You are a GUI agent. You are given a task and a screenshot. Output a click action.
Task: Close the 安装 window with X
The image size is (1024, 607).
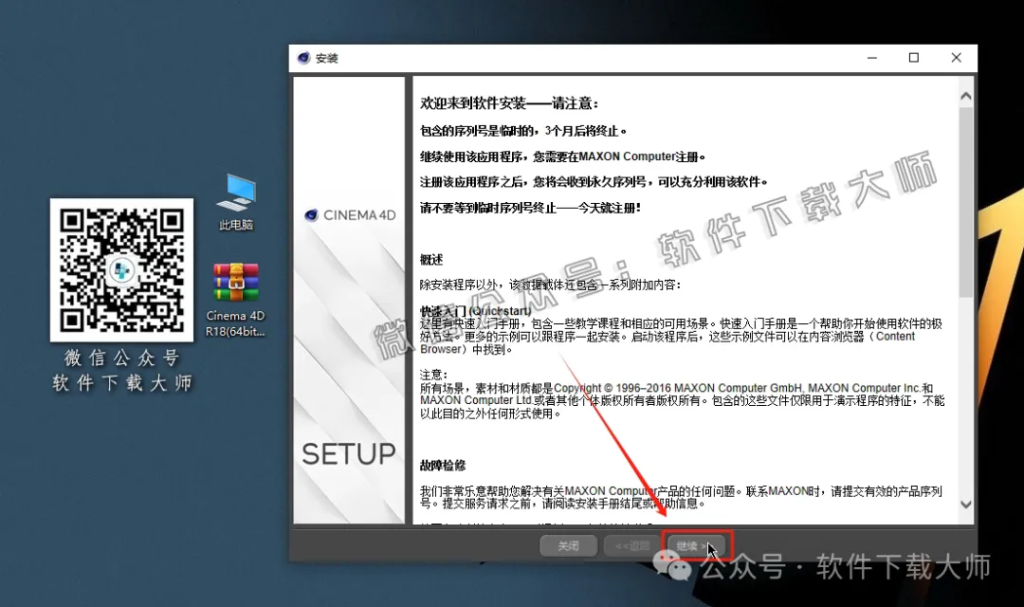957,58
